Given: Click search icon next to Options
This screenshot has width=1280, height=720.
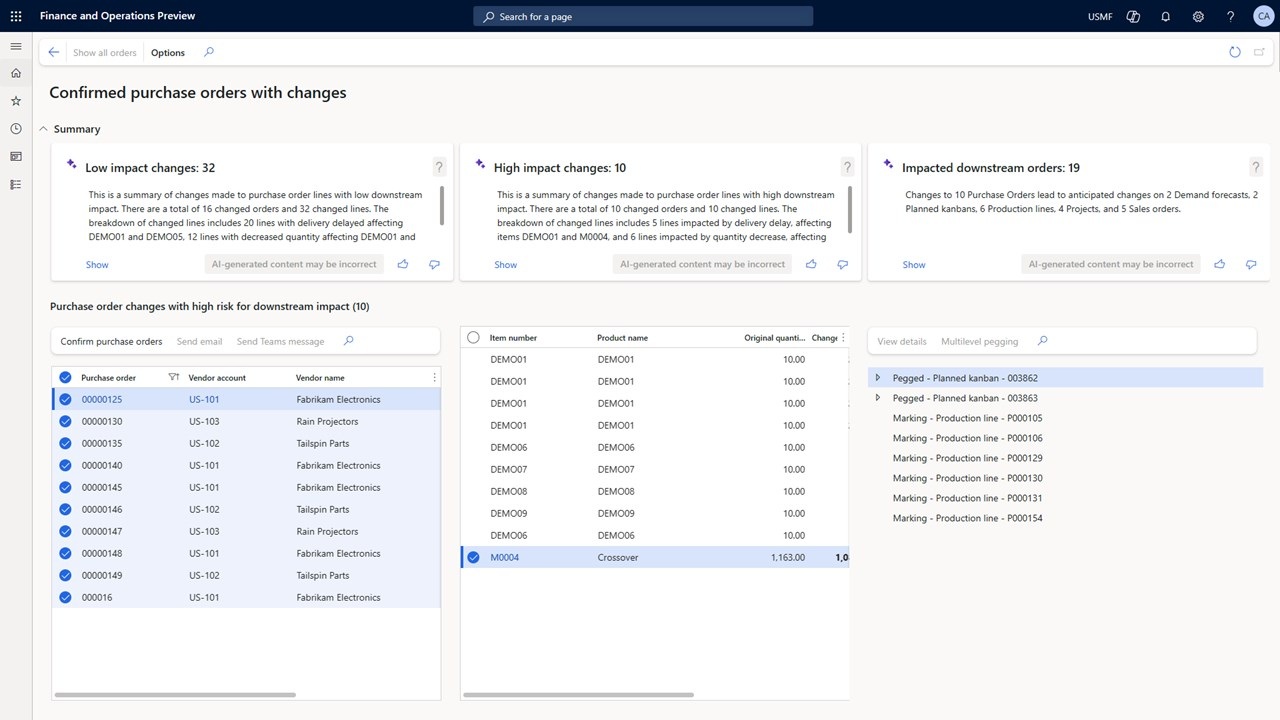Looking at the screenshot, I should [209, 53].
